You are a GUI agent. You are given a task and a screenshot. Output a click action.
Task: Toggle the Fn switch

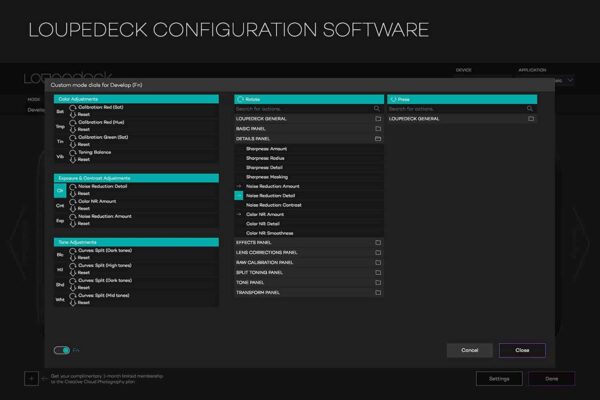point(62,350)
